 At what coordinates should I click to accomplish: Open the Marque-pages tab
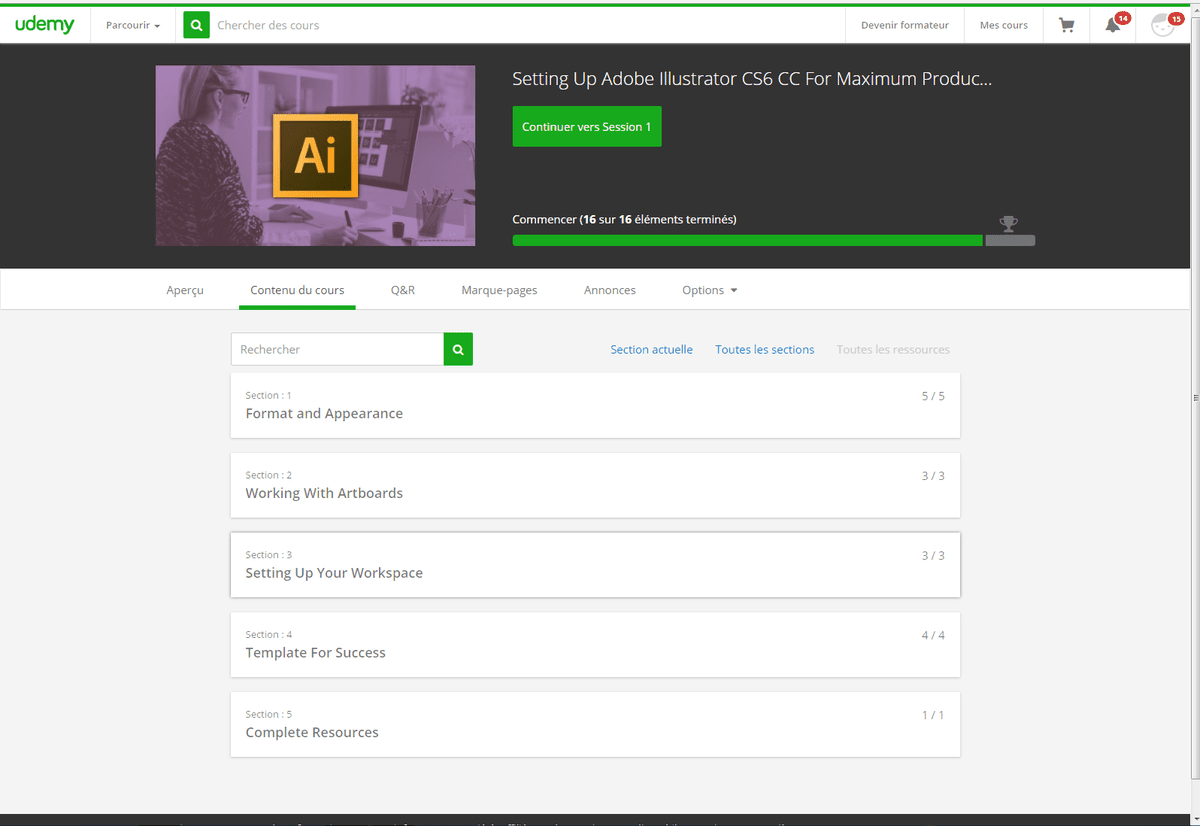499,290
